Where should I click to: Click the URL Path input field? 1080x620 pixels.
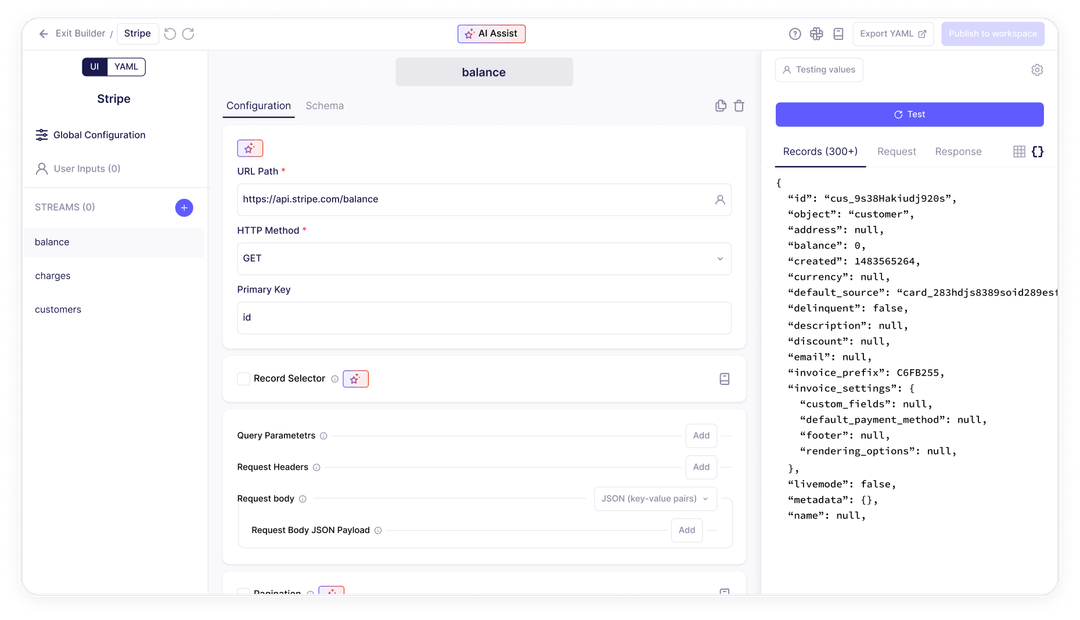[475, 199]
